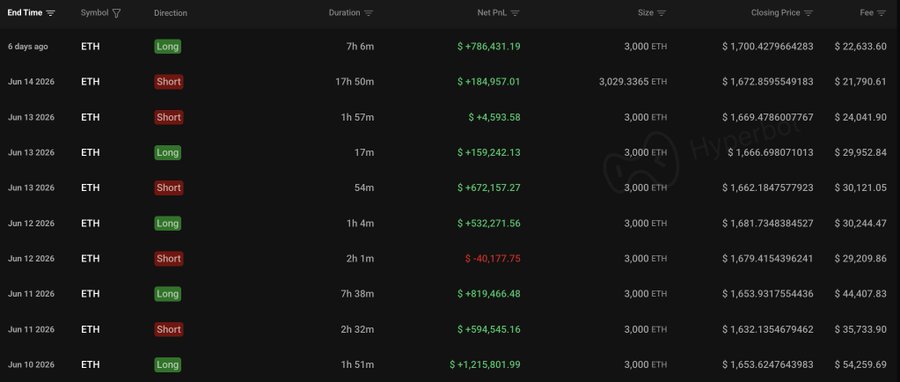Click the net PnL value $ +819,466.48
This screenshot has width=900, height=382.
coord(489,294)
